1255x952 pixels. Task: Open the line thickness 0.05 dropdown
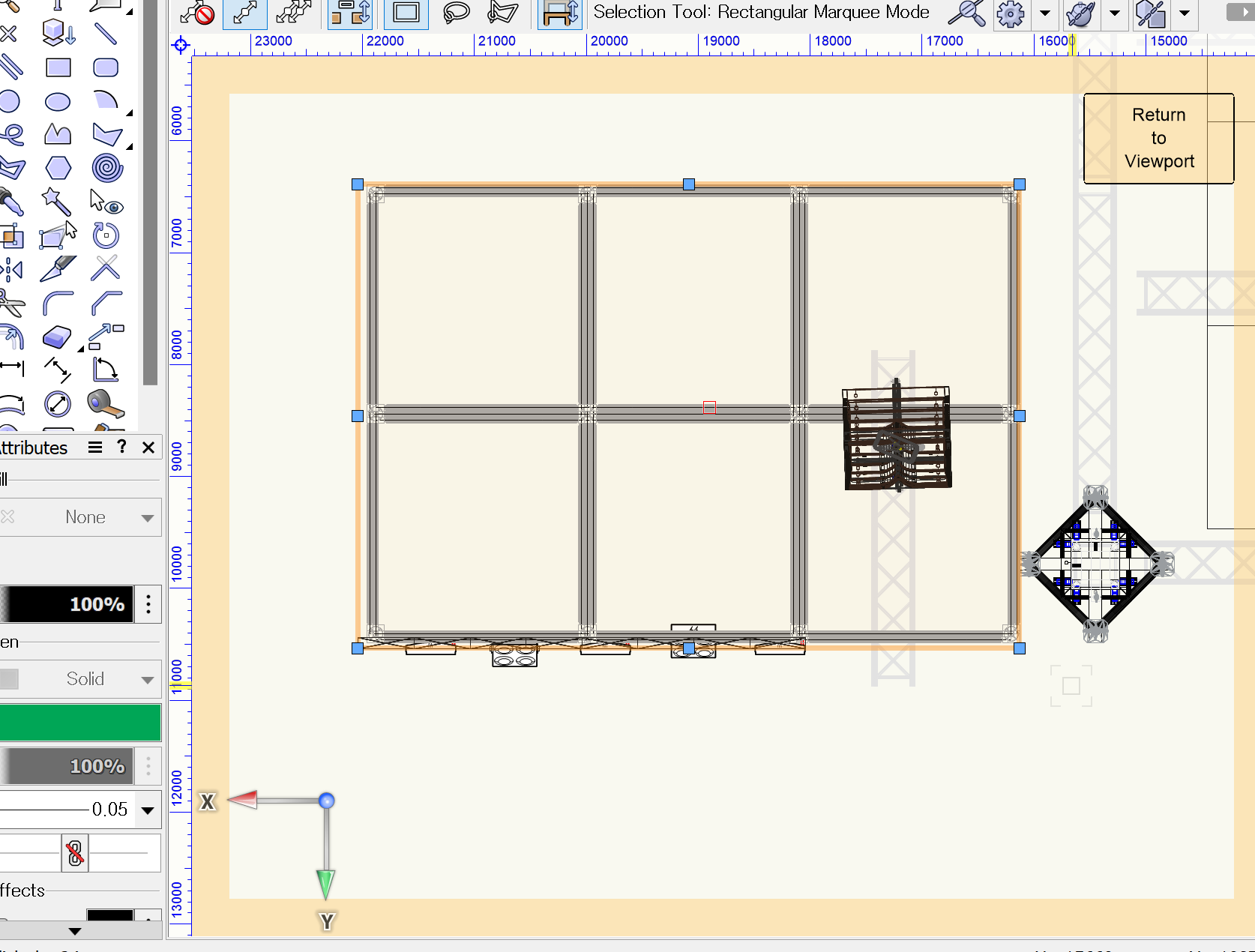tap(147, 810)
